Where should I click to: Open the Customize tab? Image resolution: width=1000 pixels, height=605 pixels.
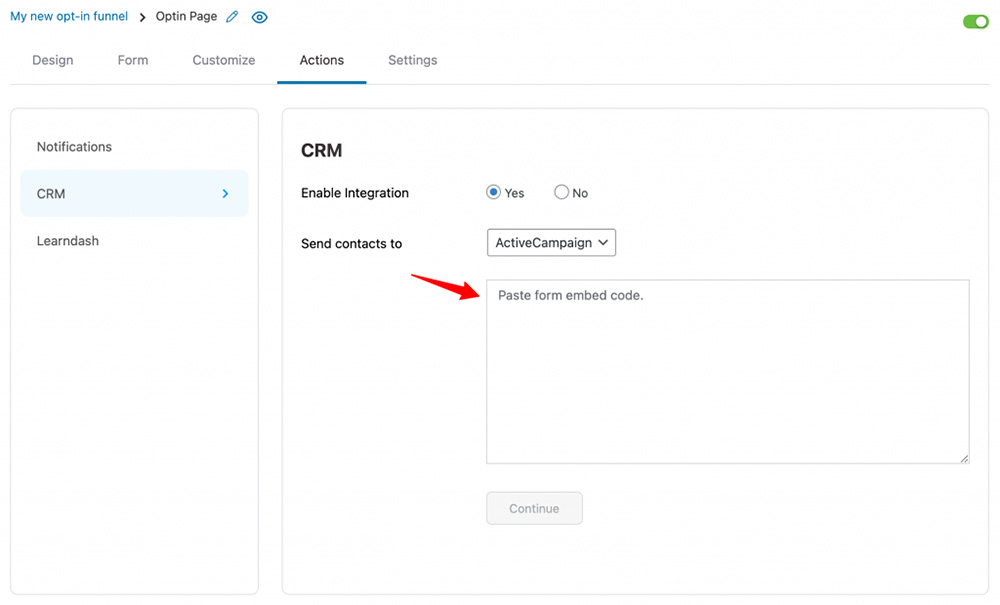[x=224, y=60]
